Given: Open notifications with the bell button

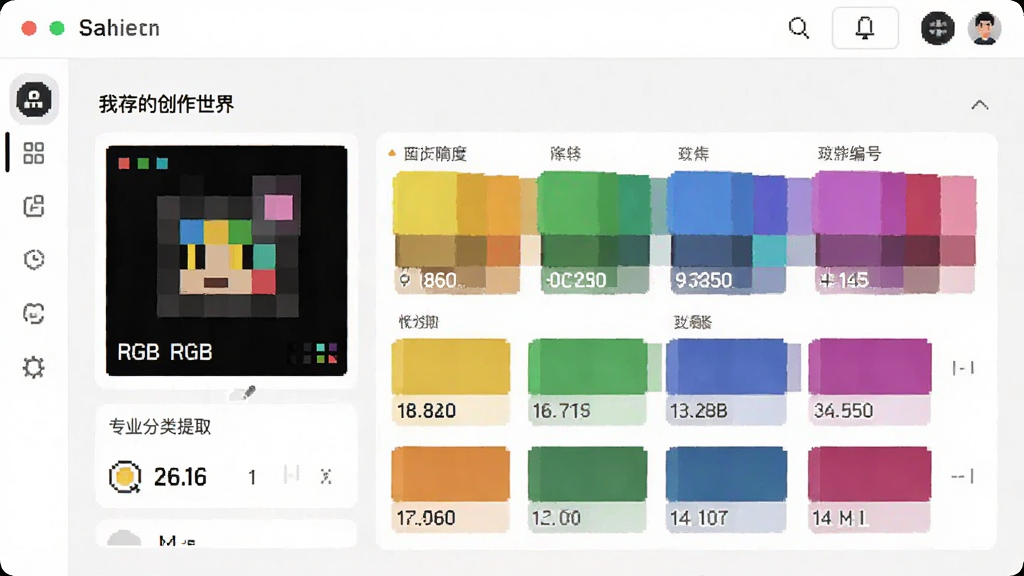Looking at the screenshot, I should [865, 28].
